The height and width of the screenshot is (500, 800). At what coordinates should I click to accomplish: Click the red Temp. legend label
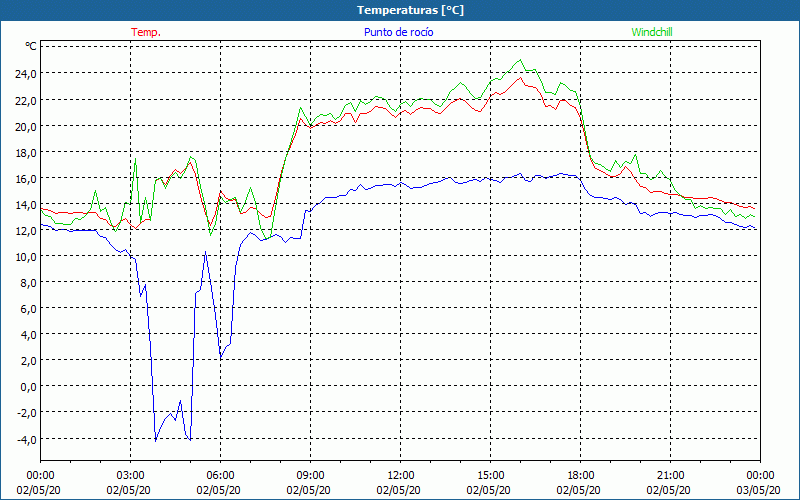point(146,32)
